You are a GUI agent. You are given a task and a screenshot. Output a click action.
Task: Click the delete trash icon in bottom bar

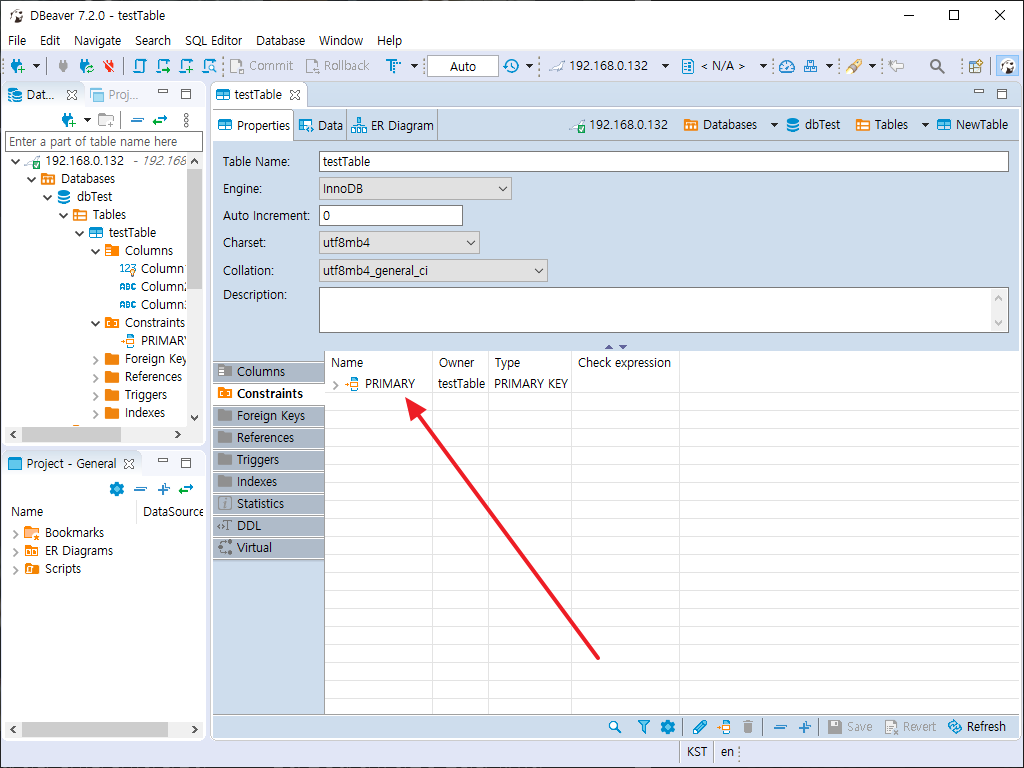coord(748,727)
